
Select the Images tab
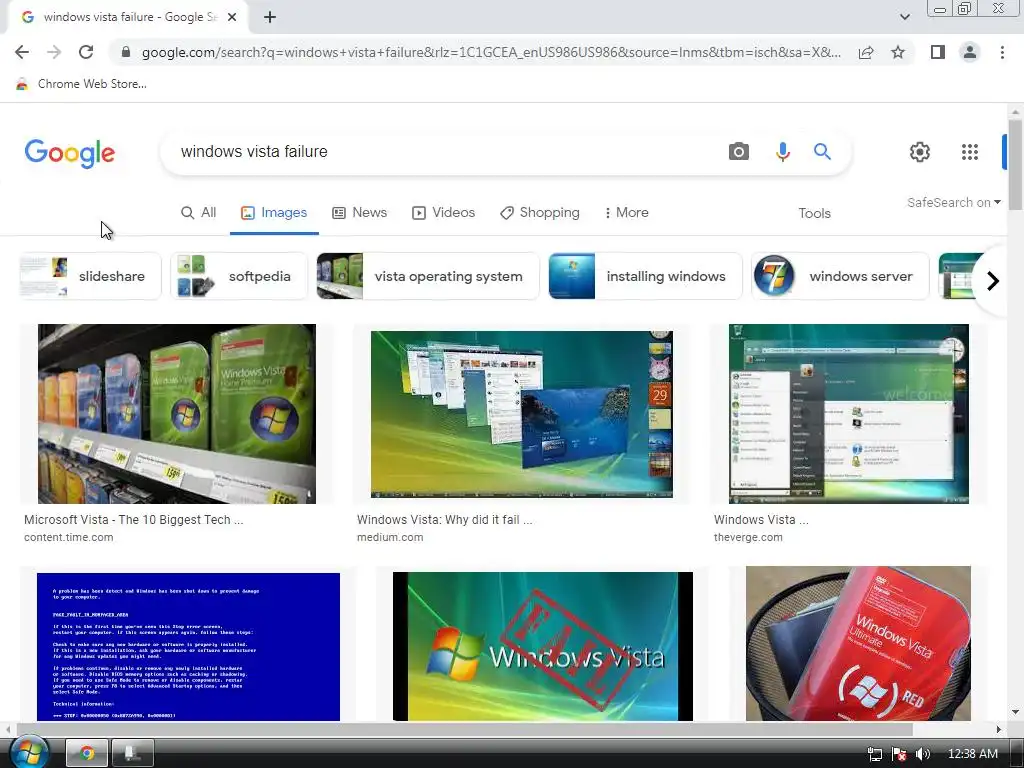click(274, 213)
